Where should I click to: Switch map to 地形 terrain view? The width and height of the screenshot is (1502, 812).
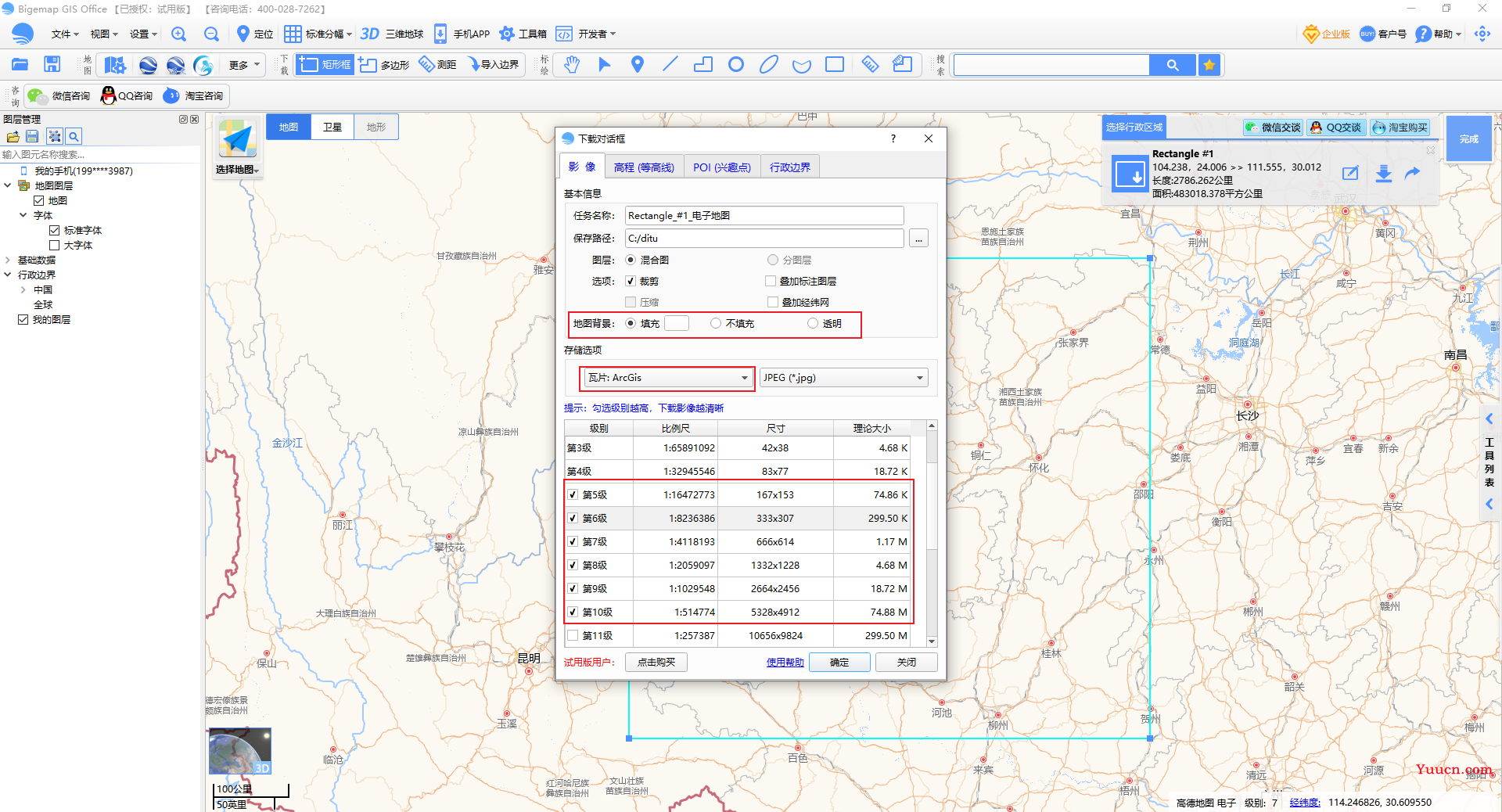(x=376, y=128)
